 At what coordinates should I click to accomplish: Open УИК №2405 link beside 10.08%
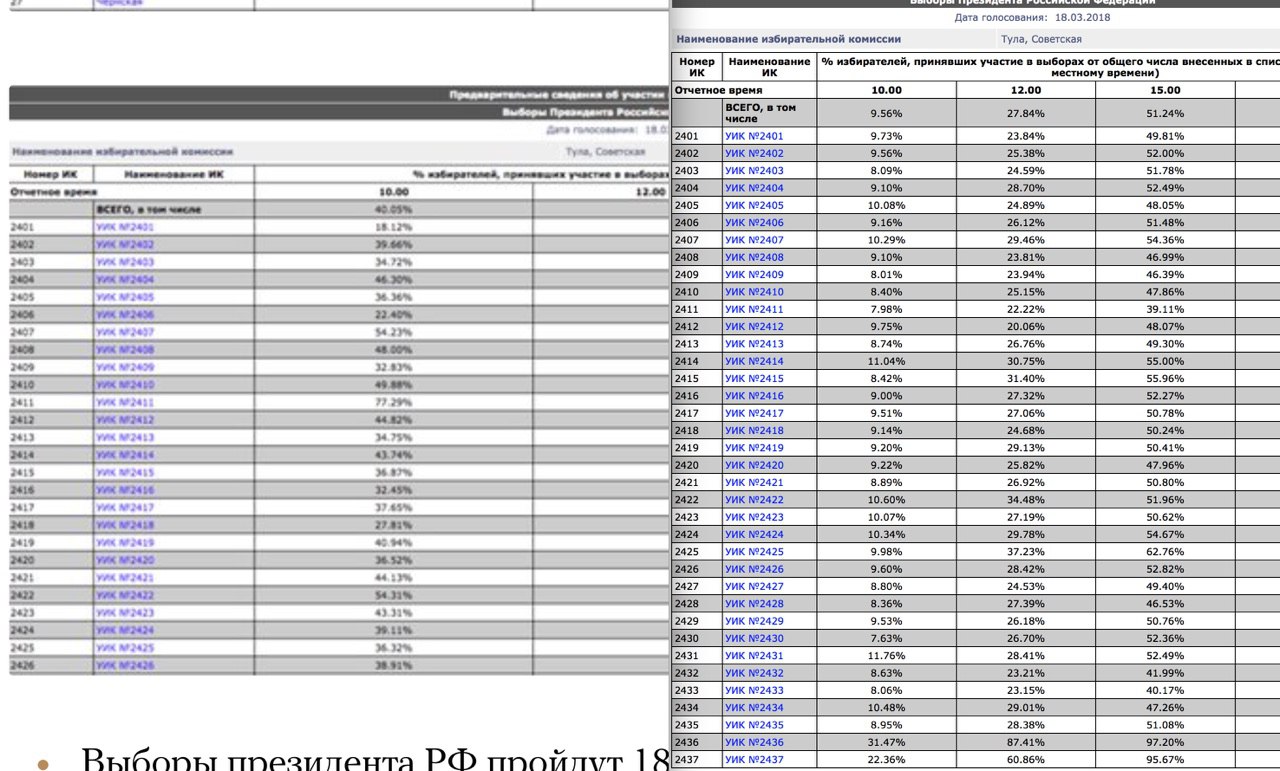pyautogui.click(x=754, y=205)
